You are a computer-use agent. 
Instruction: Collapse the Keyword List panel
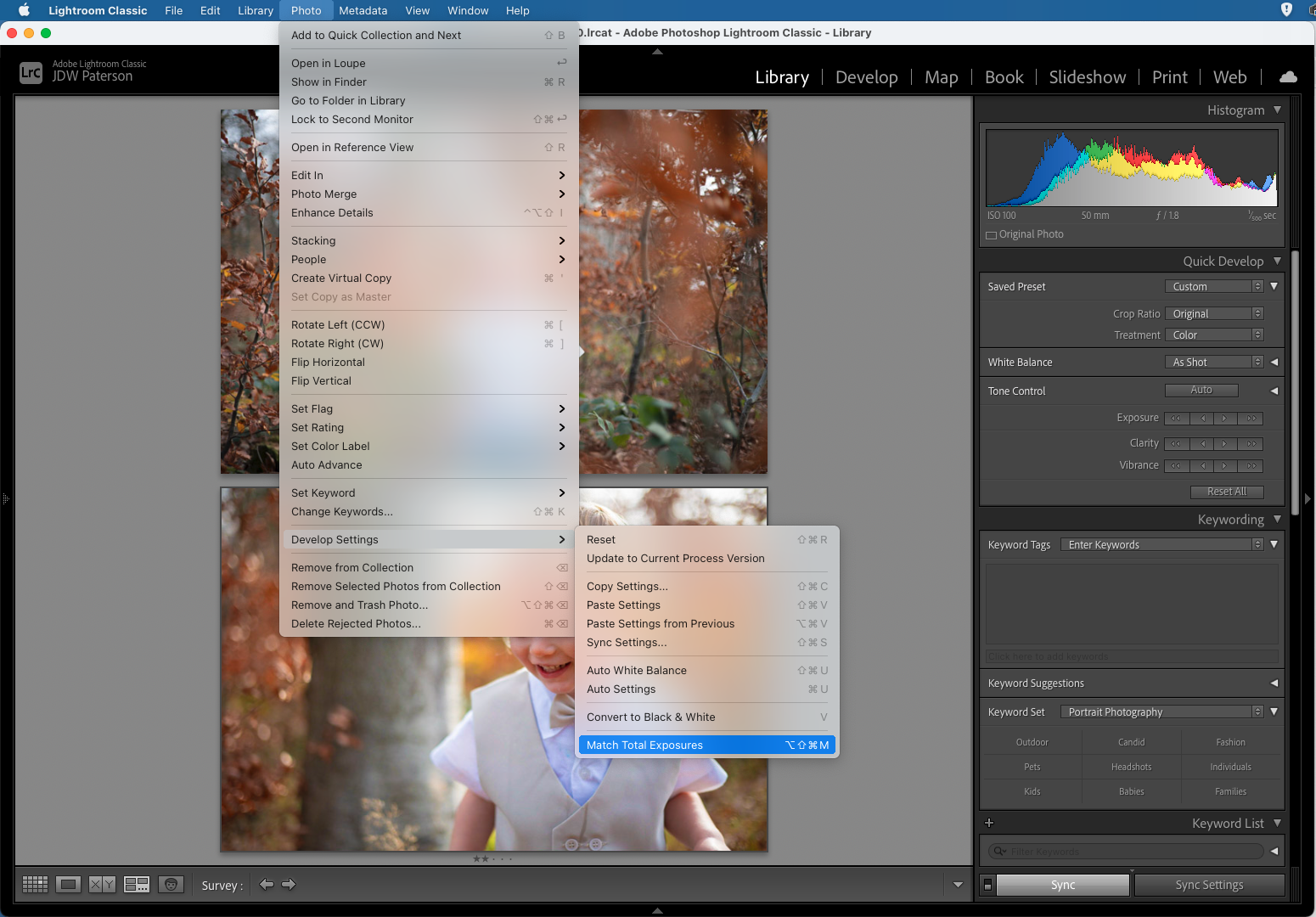click(x=1277, y=823)
